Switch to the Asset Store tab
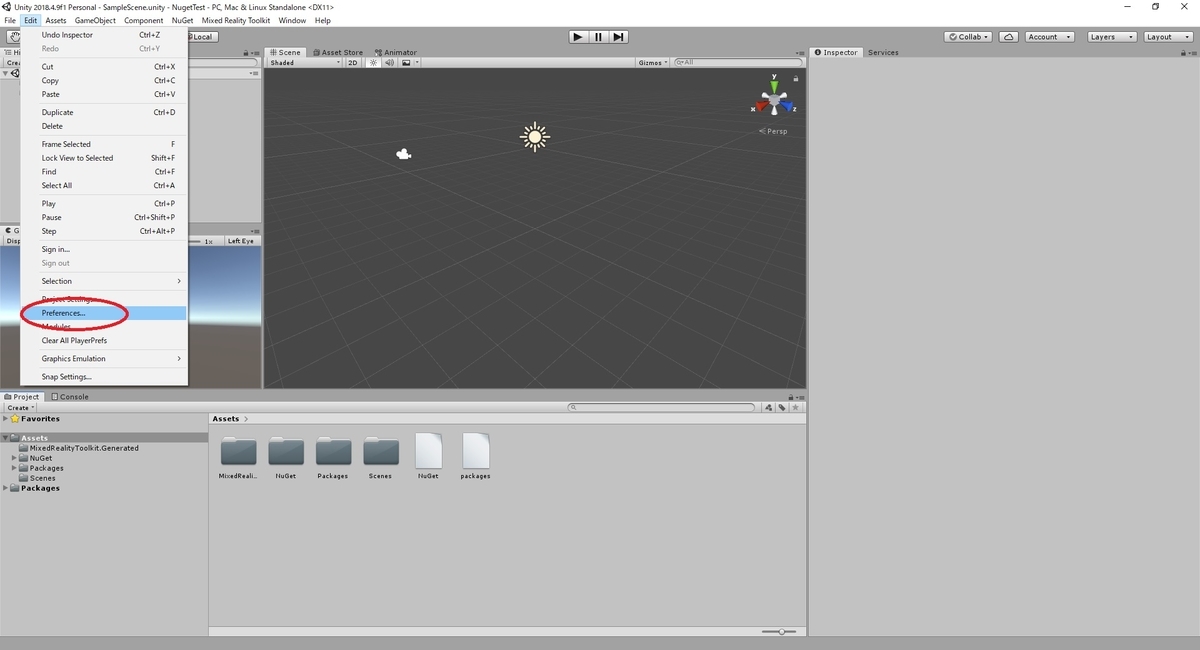The image size is (1200, 650). pos(338,52)
